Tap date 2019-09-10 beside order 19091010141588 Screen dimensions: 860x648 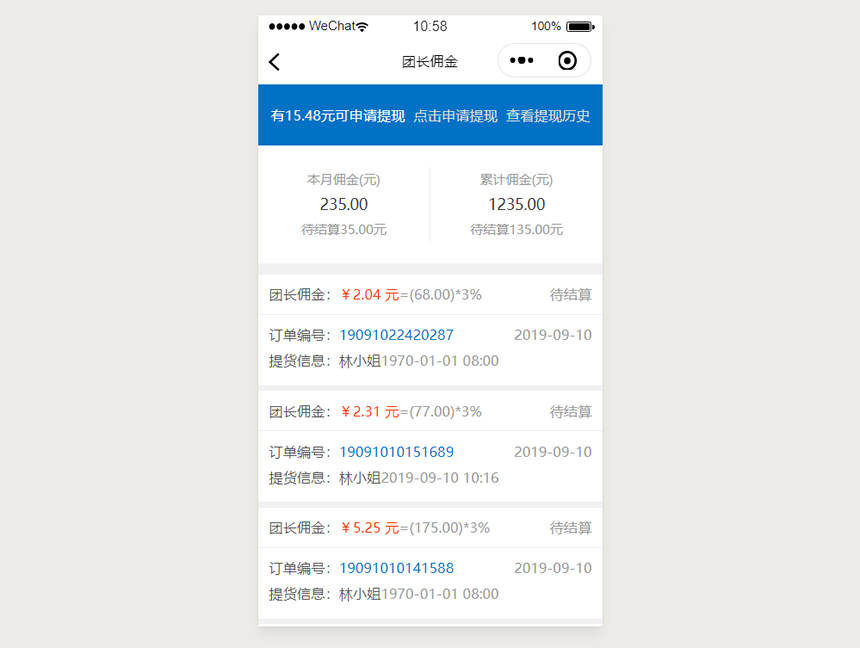click(x=553, y=568)
